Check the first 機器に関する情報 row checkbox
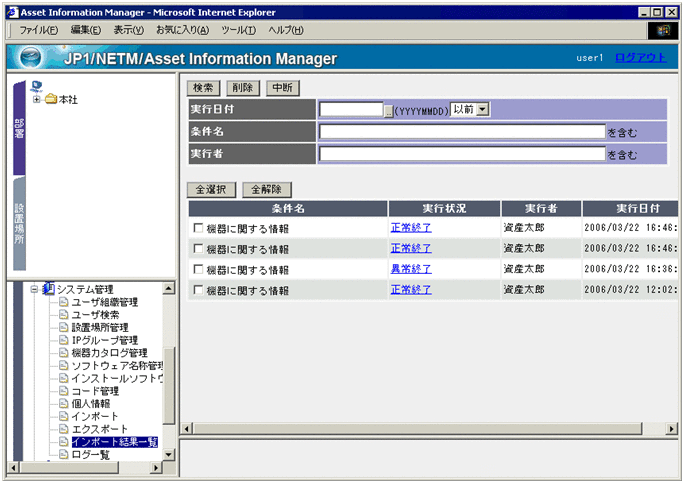 [198, 229]
